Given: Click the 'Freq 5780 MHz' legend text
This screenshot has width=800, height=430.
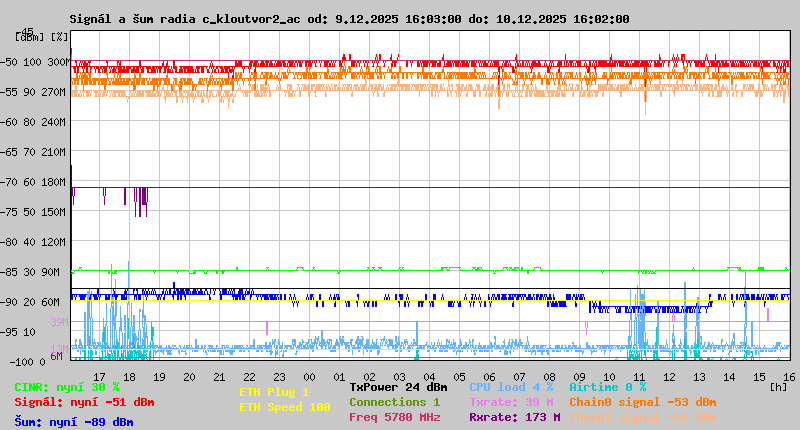Looking at the screenshot, I should (x=394, y=417).
